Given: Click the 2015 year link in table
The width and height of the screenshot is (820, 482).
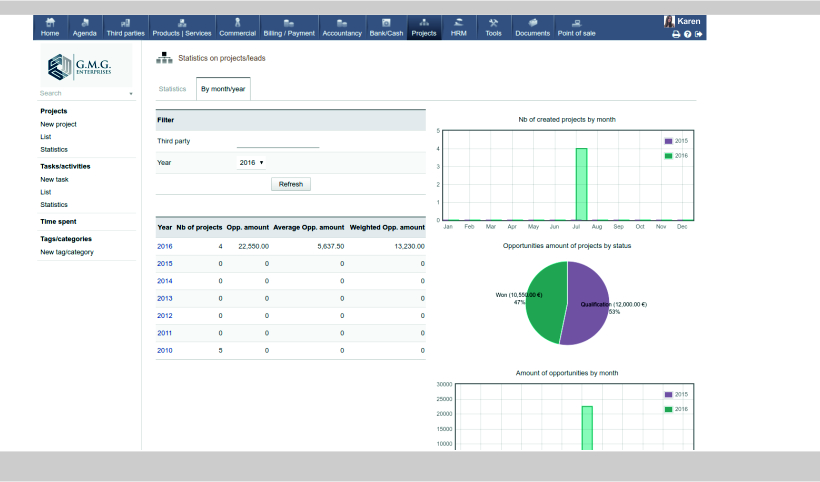Looking at the screenshot, I should click(x=165, y=263).
